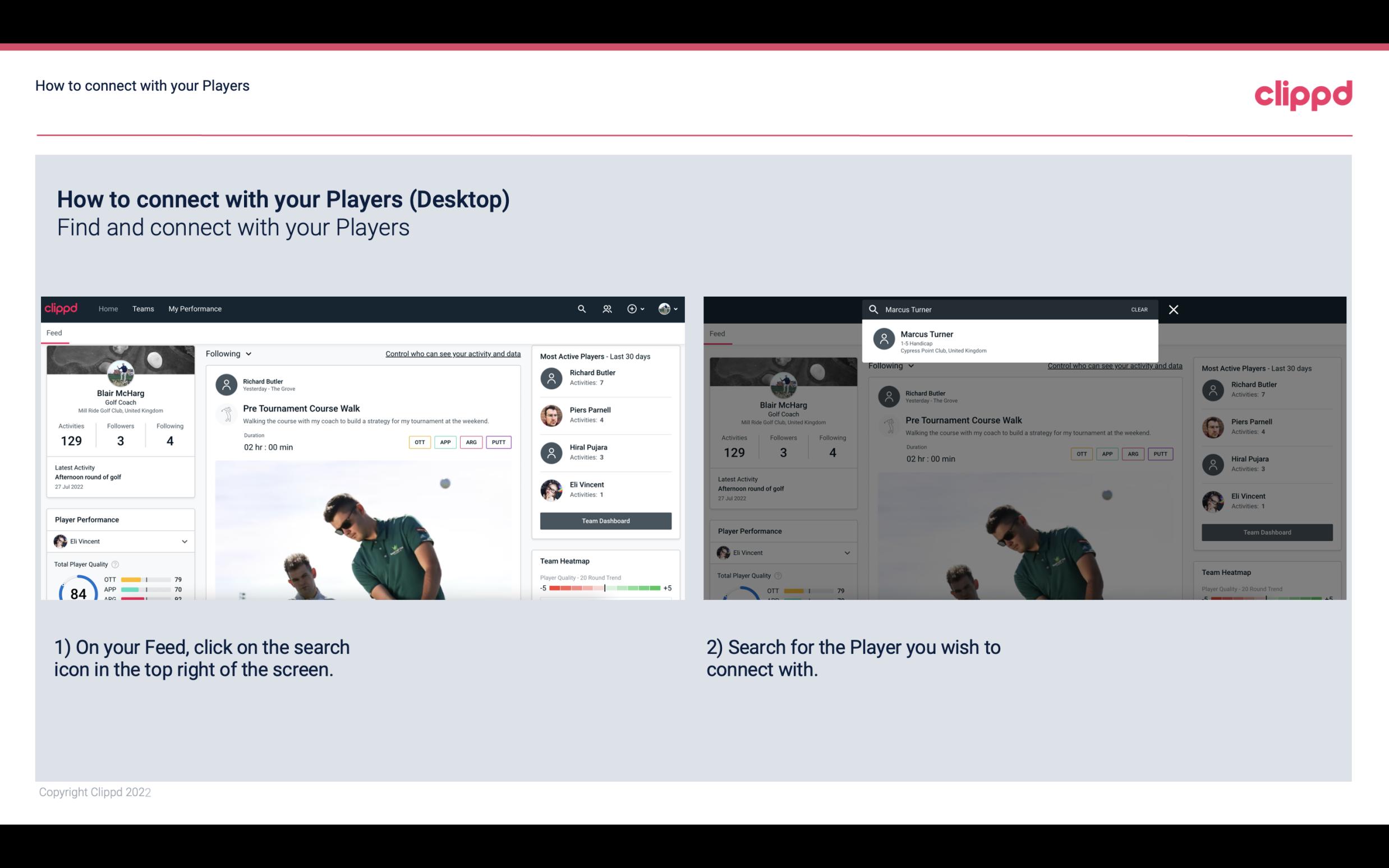1389x868 pixels.
Task: Select the My Performance tab
Action: 195,309
